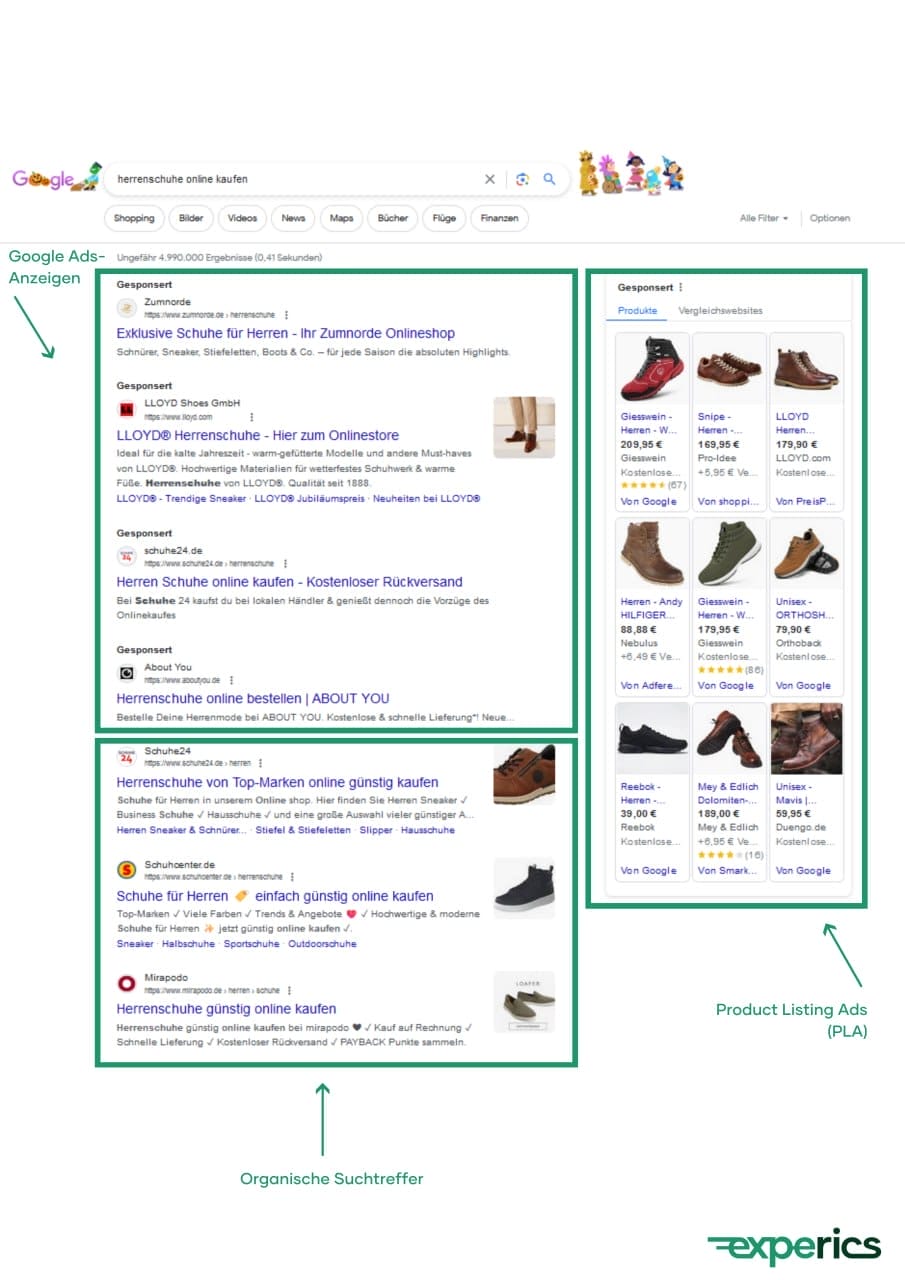The image size is (905, 1280).
Task: Select the Videos filter chip
Action: point(242,218)
